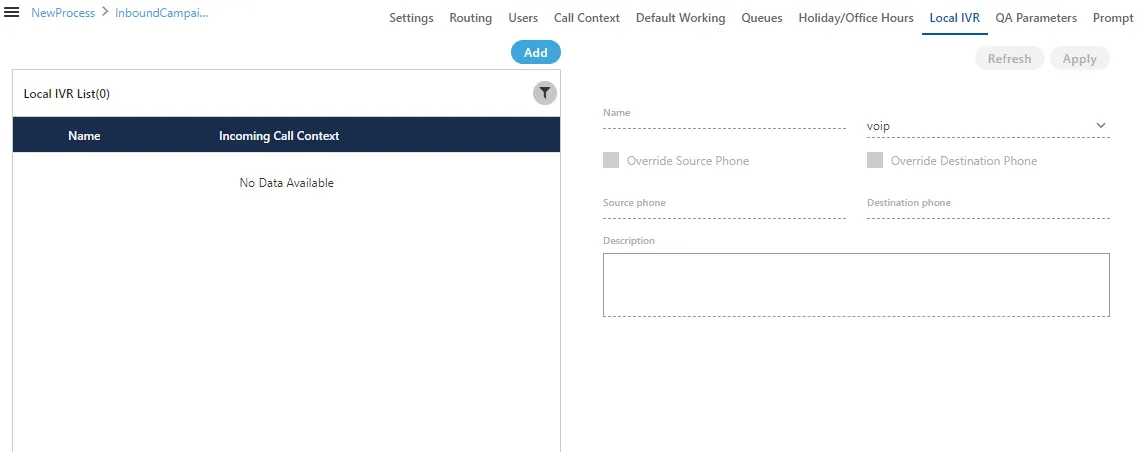Viewport: 1142px width, 452px height.
Task: Switch to the Settings tab
Action: [x=411, y=18]
